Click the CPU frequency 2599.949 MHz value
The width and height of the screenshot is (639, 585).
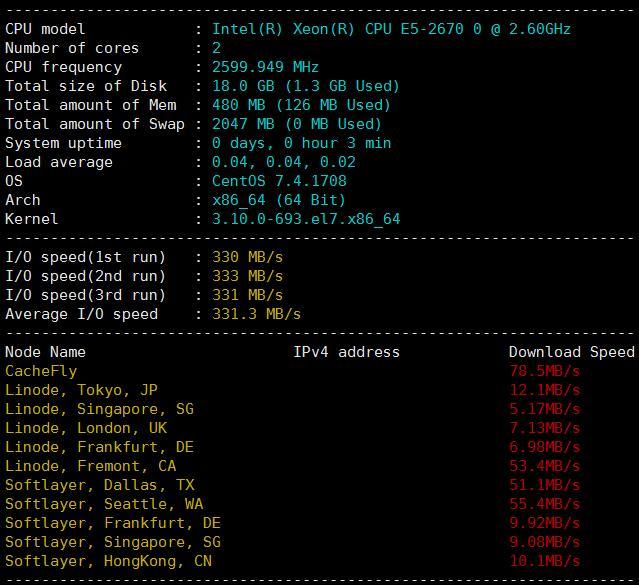[265, 67]
